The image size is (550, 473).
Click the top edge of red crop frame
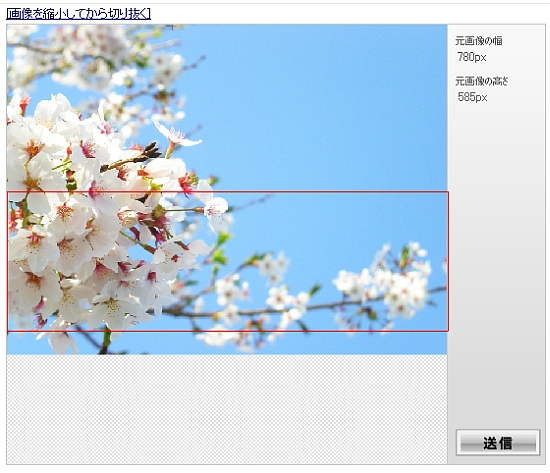click(228, 192)
